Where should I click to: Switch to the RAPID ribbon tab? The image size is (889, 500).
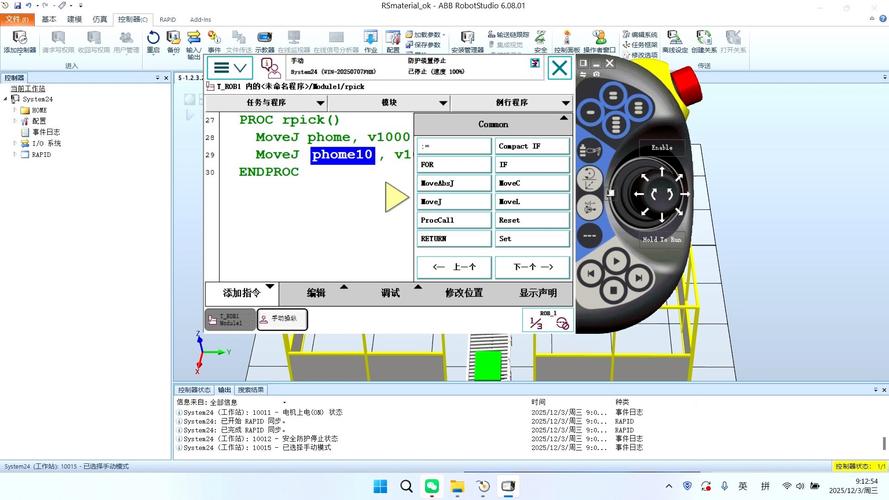(168, 19)
